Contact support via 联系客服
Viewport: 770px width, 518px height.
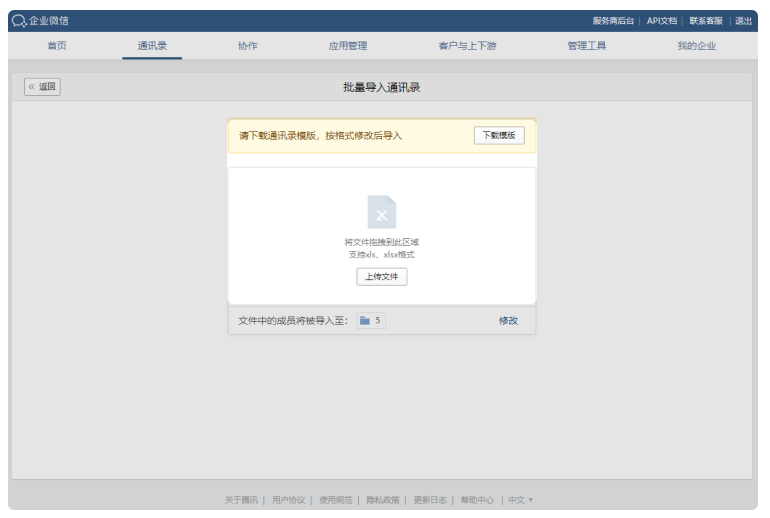(x=706, y=21)
